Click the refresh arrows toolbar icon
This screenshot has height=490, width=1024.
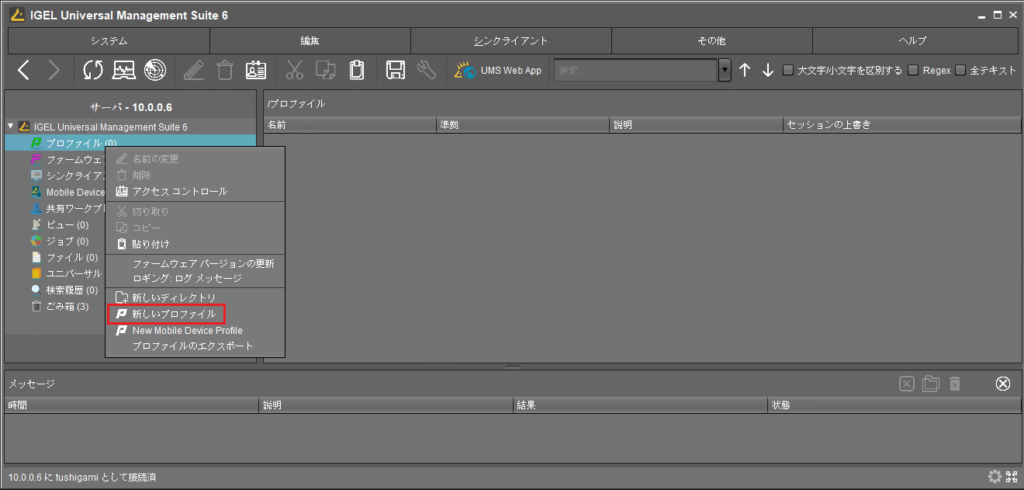(93, 70)
